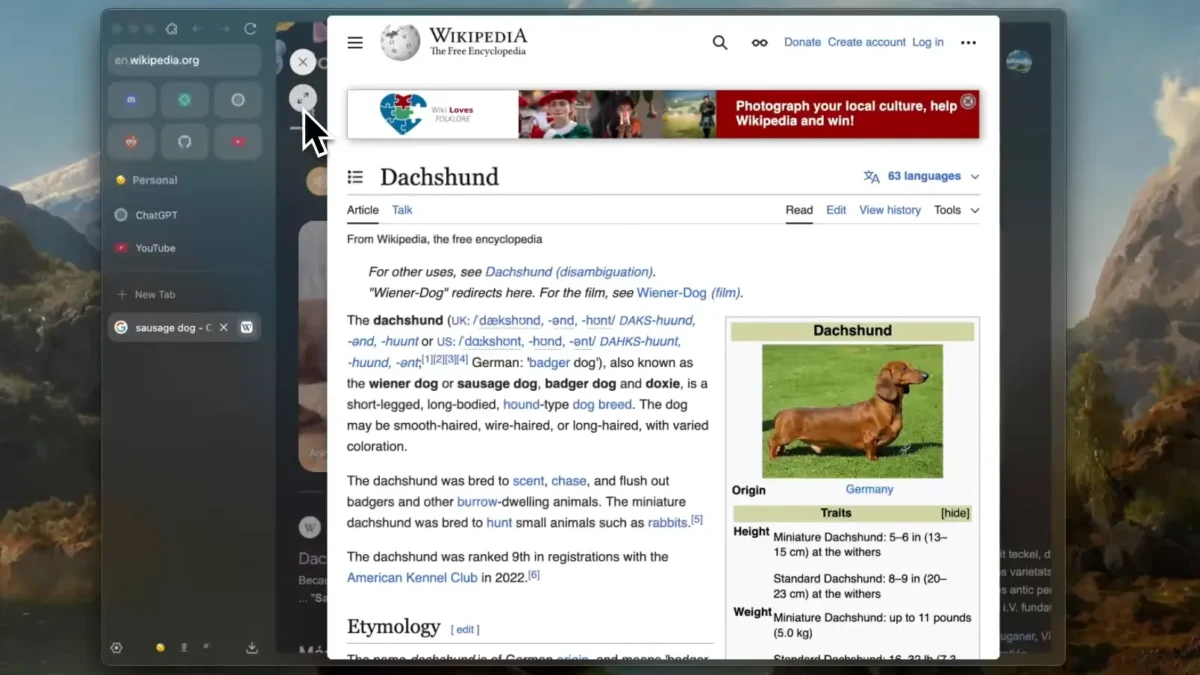Open the American Kennel Club link

pos(412,577)
